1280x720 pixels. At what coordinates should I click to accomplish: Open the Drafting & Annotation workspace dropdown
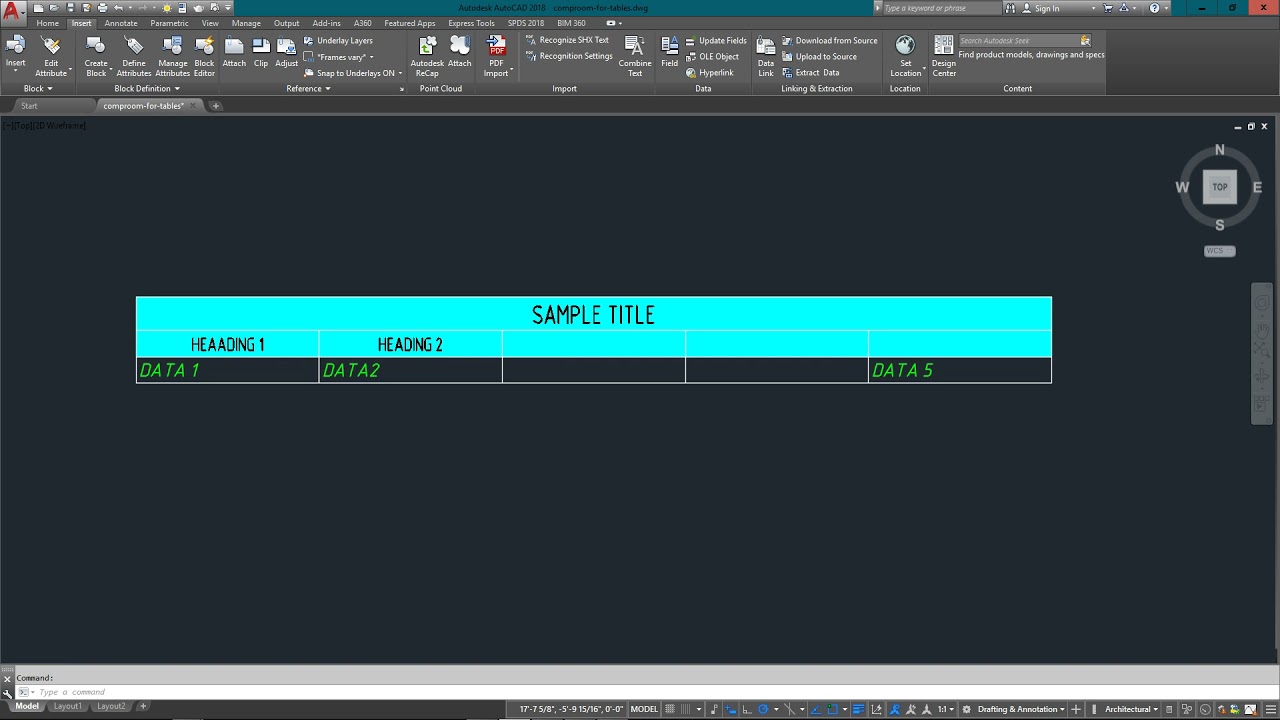(1021, 709)
